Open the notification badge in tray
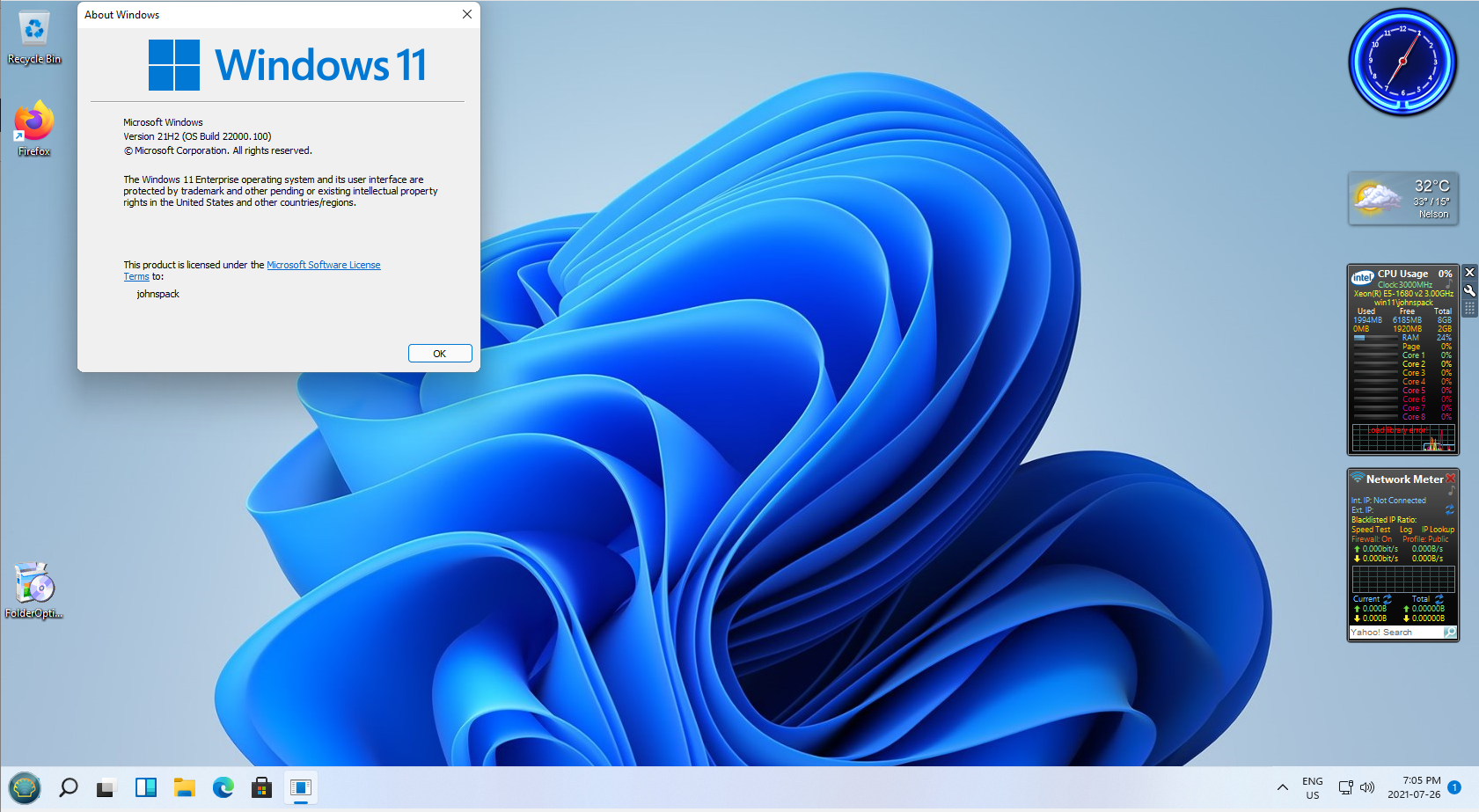This screenshot has width=1479, height=812. coord(1454,787)
